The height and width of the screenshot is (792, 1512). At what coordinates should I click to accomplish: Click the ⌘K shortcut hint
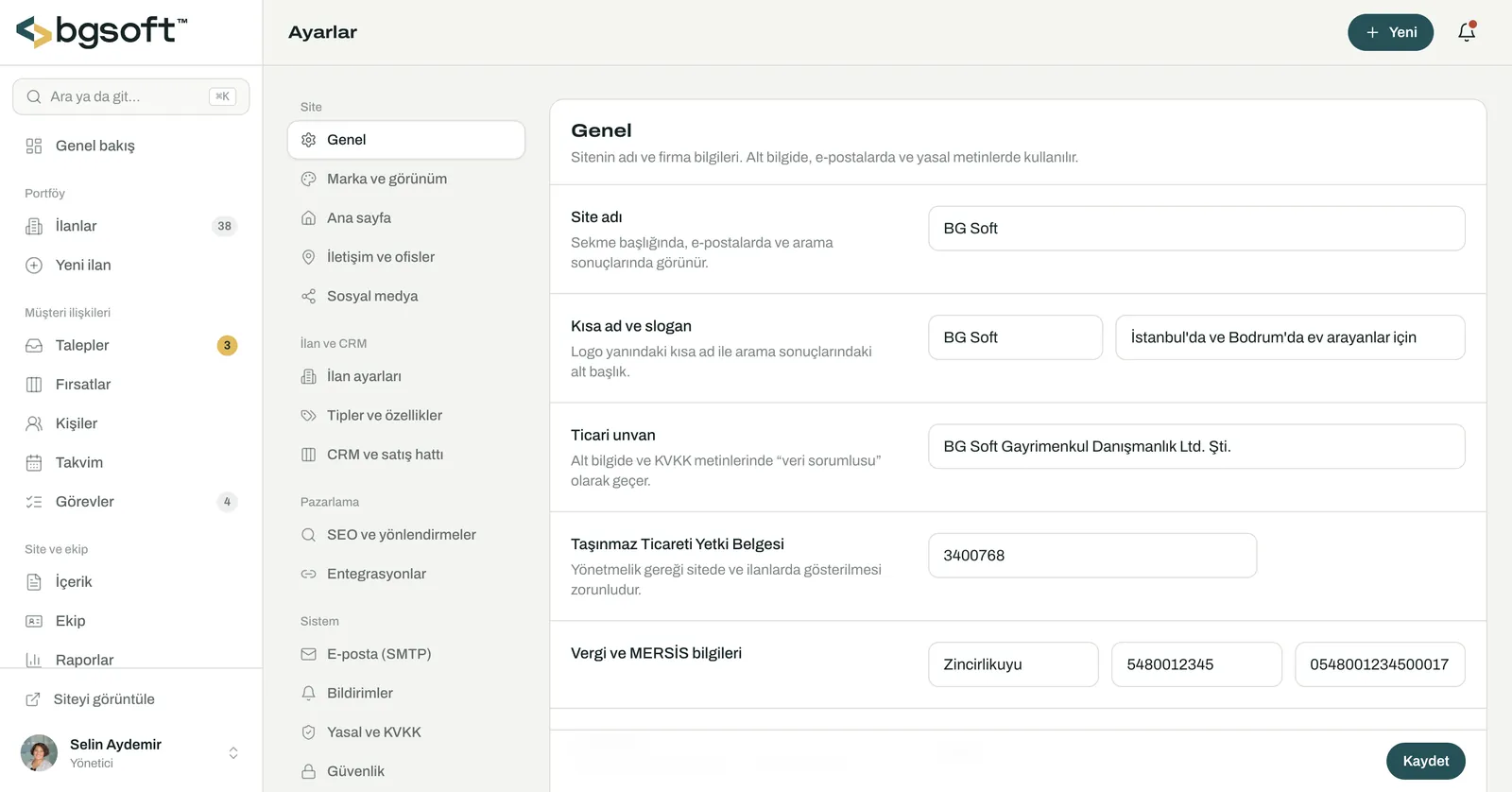coord(222,96)
